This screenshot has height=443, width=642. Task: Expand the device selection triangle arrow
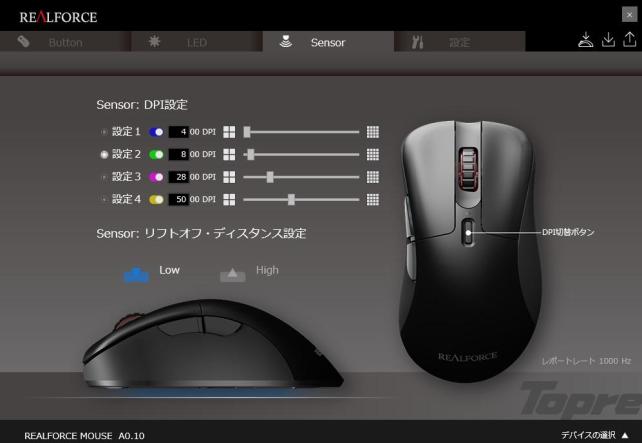point(625,435)
